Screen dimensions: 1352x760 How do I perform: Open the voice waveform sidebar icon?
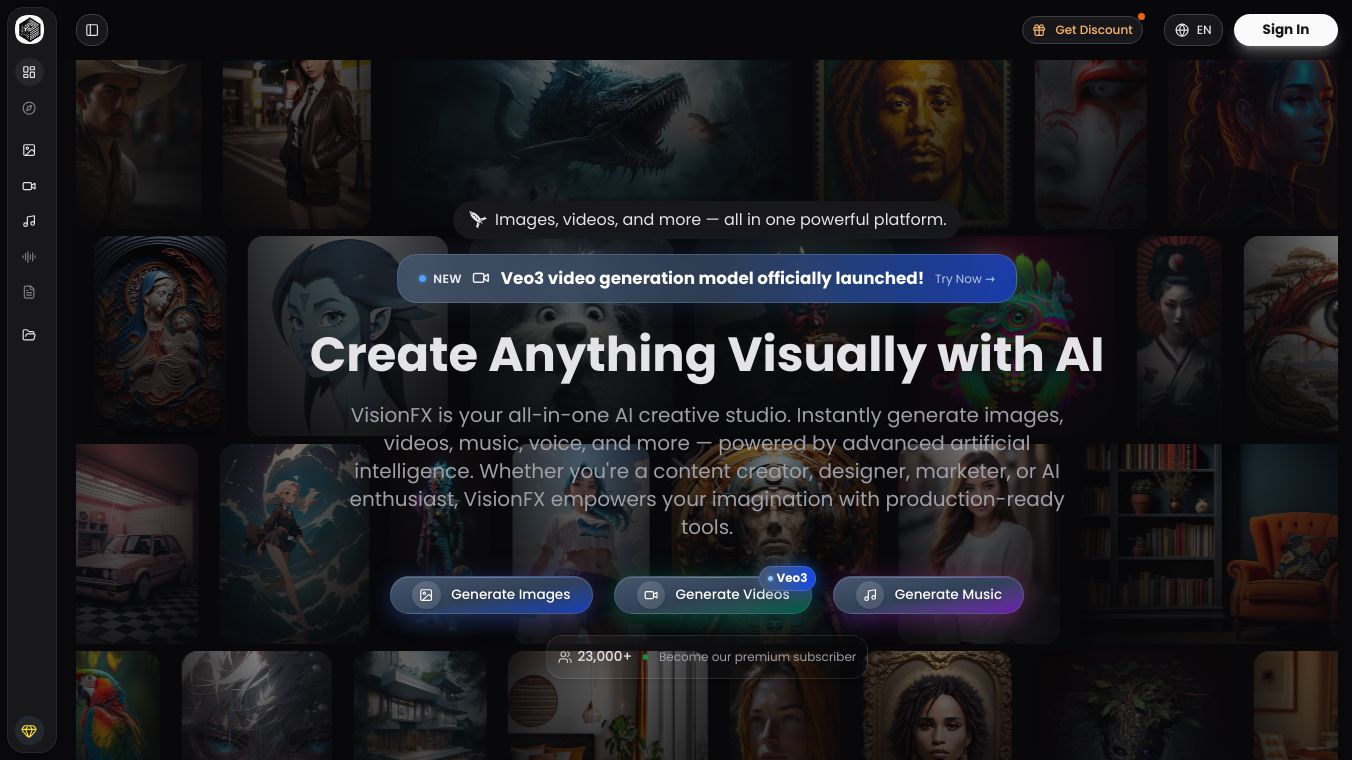pos(29,257)
